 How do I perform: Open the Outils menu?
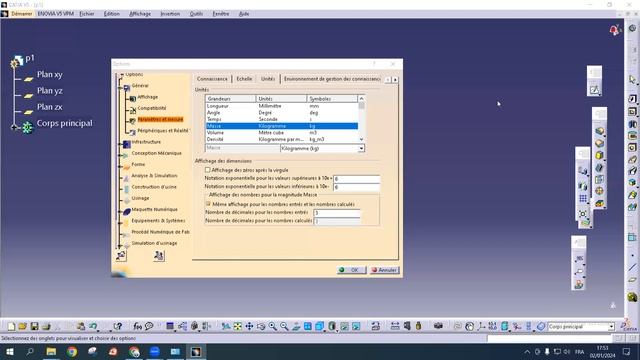(x=196, y=13)
